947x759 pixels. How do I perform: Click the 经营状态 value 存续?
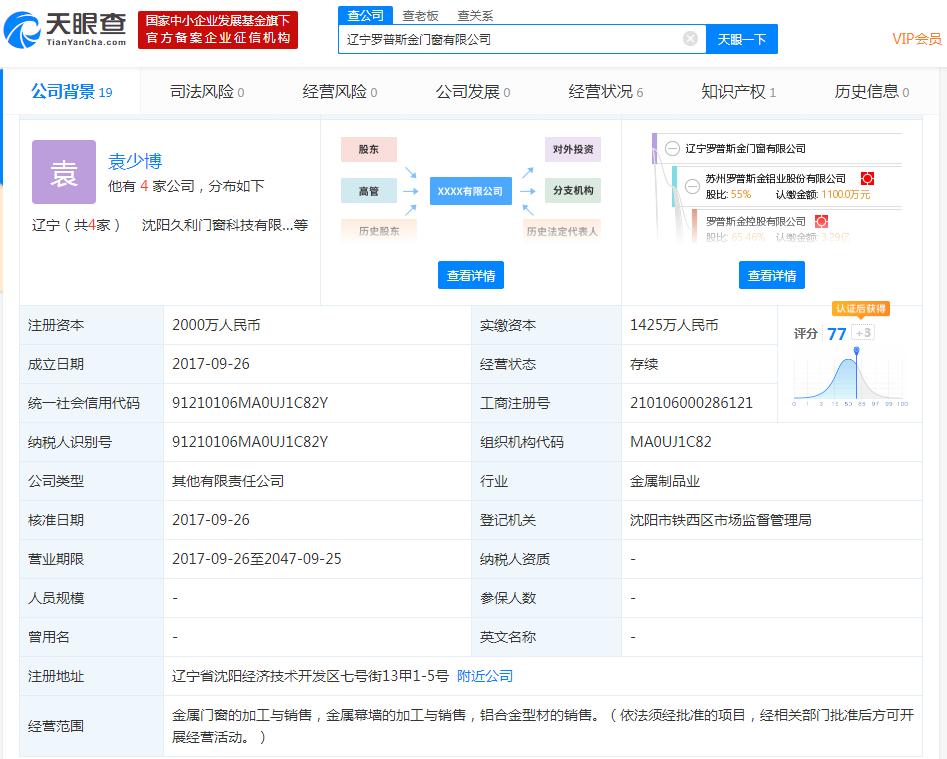[x=644, y=364]
